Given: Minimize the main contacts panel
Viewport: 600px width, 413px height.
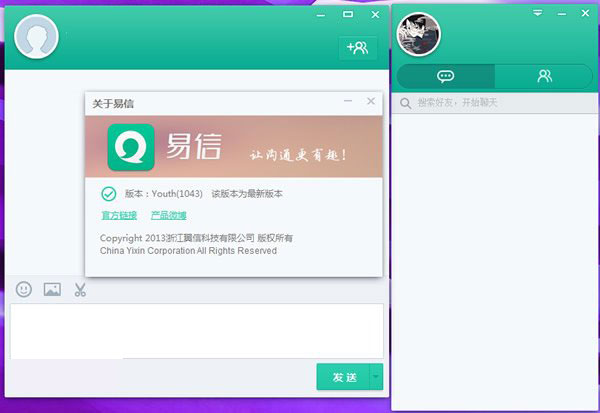Looking at the screenshot, I should click(x=562, y=14).
